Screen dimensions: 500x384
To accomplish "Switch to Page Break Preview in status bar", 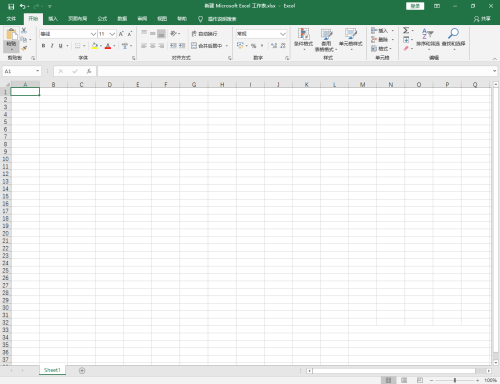I will coord(420,380).
